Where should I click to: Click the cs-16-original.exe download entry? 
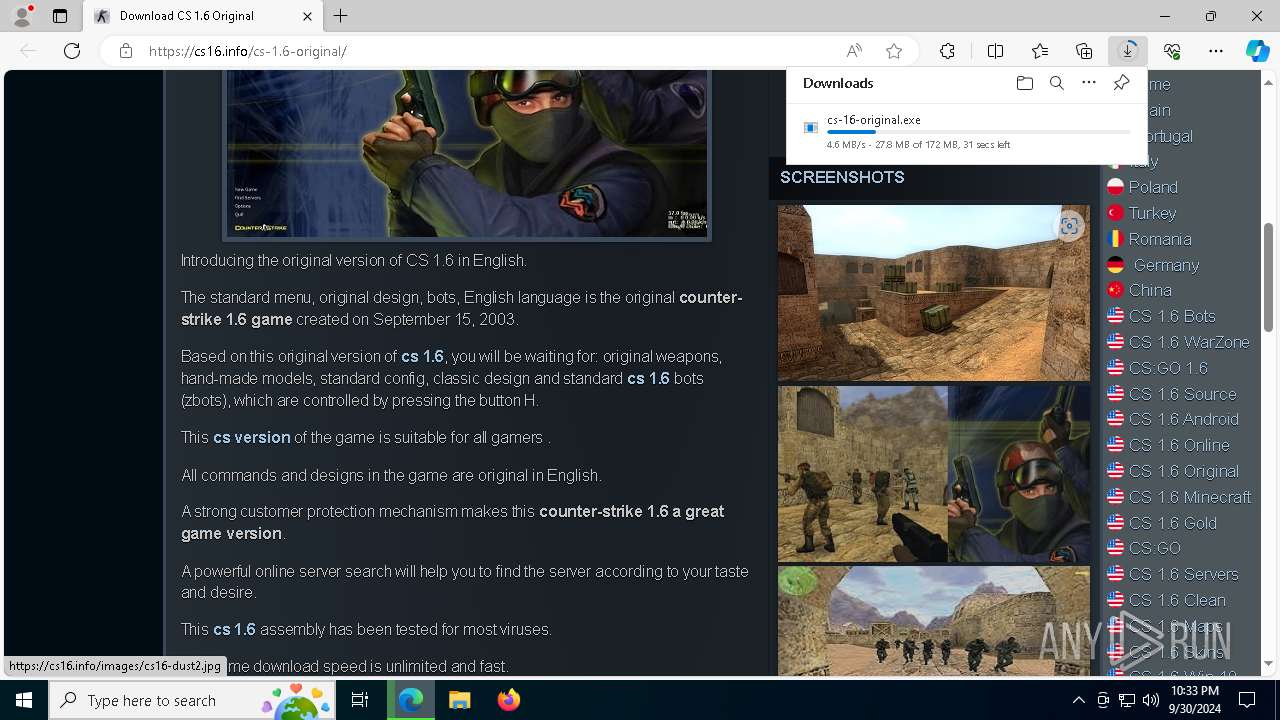(x=968, y=131)
